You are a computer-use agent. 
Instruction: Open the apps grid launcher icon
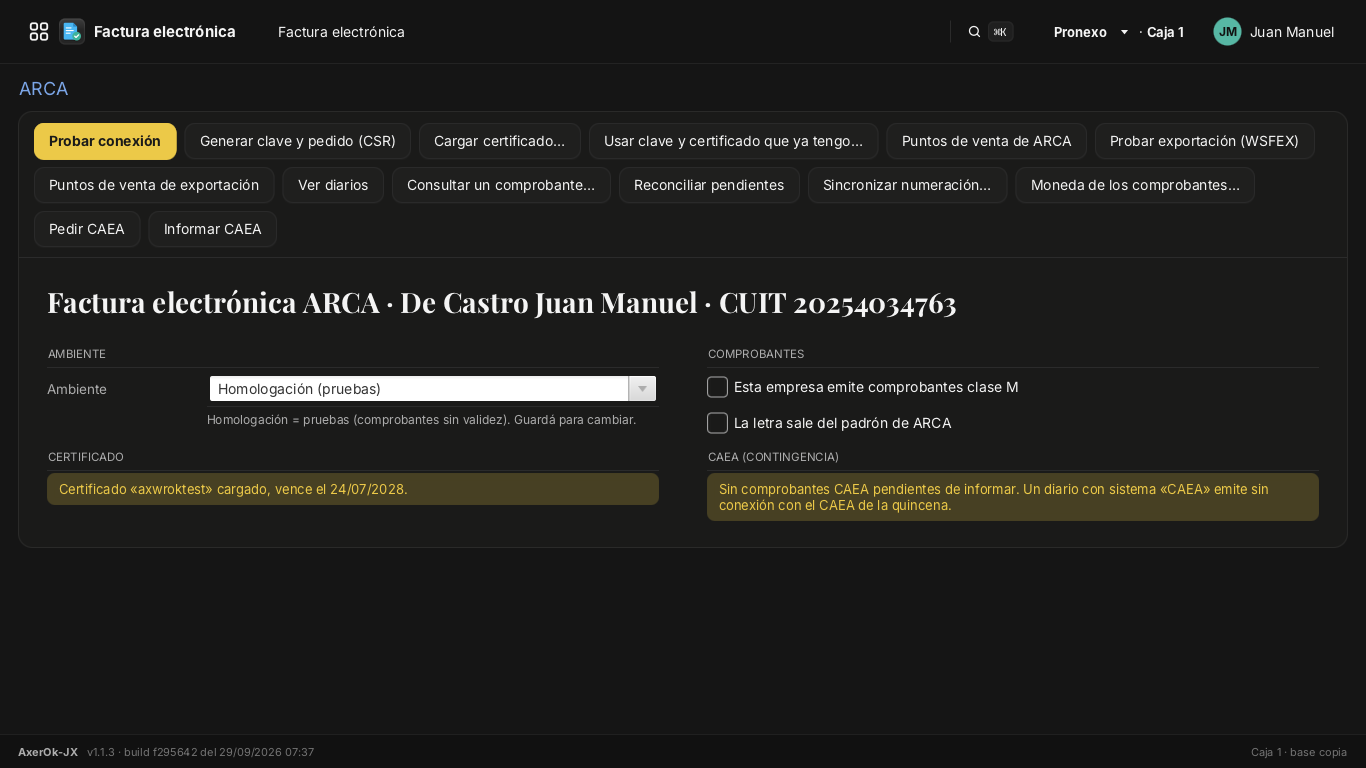coord(39,32)
